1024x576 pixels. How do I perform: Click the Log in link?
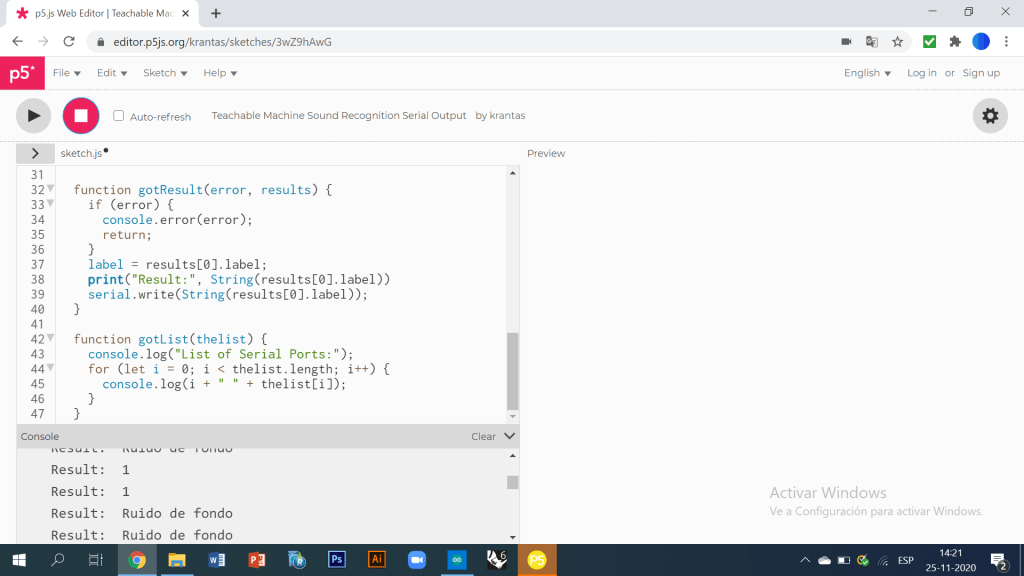tap(921, 73)
